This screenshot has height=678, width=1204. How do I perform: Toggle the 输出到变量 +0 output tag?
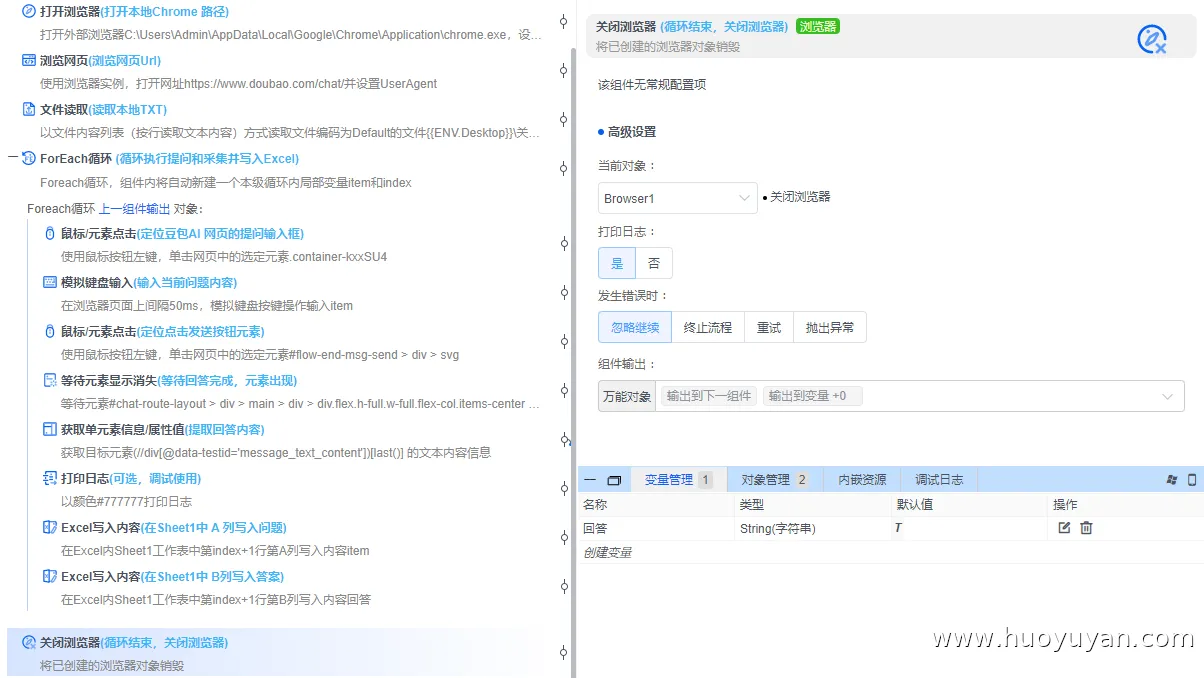click(x=812, y=396)
